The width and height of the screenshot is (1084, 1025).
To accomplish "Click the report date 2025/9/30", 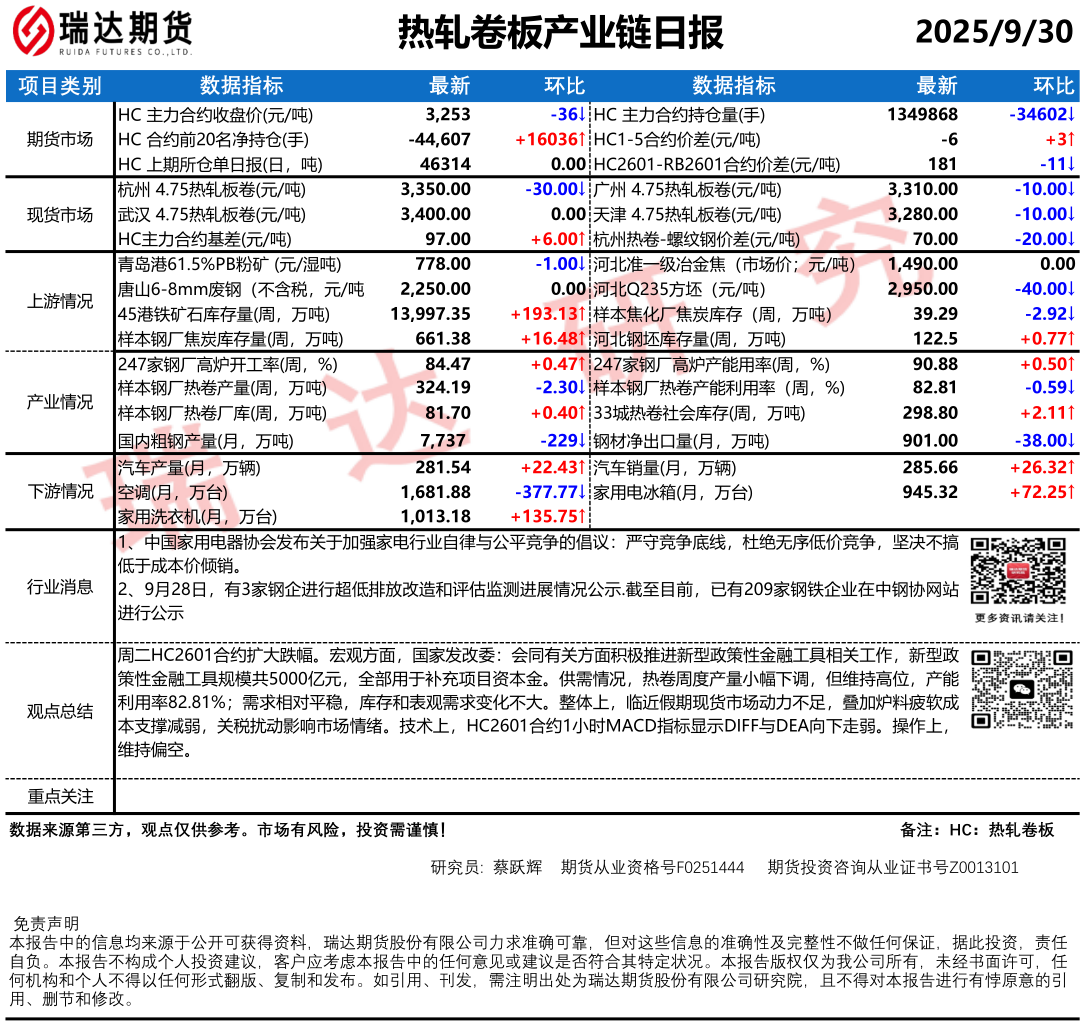I will click(993, 33).
